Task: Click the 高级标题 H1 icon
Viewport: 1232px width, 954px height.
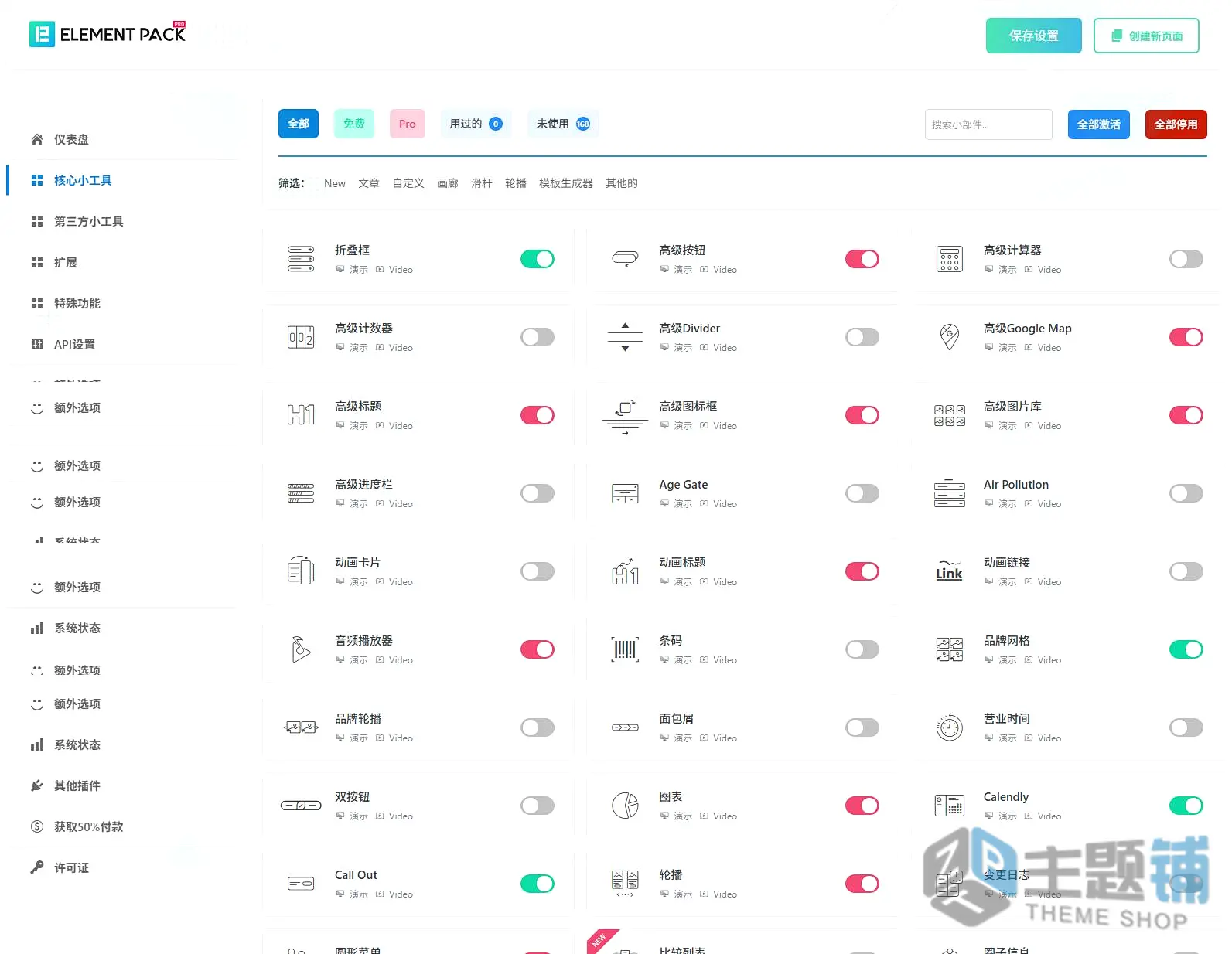Action: point(301,415)
